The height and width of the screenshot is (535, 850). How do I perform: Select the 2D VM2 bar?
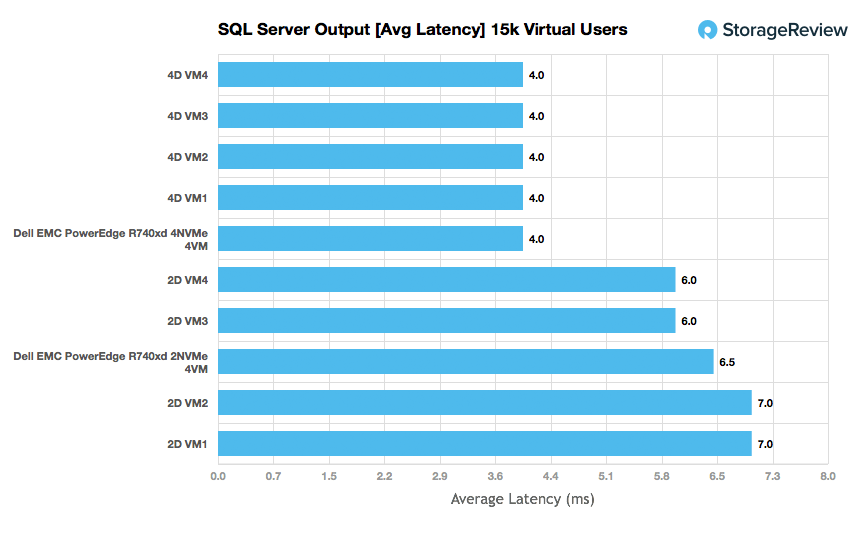(x=485, y=403)
